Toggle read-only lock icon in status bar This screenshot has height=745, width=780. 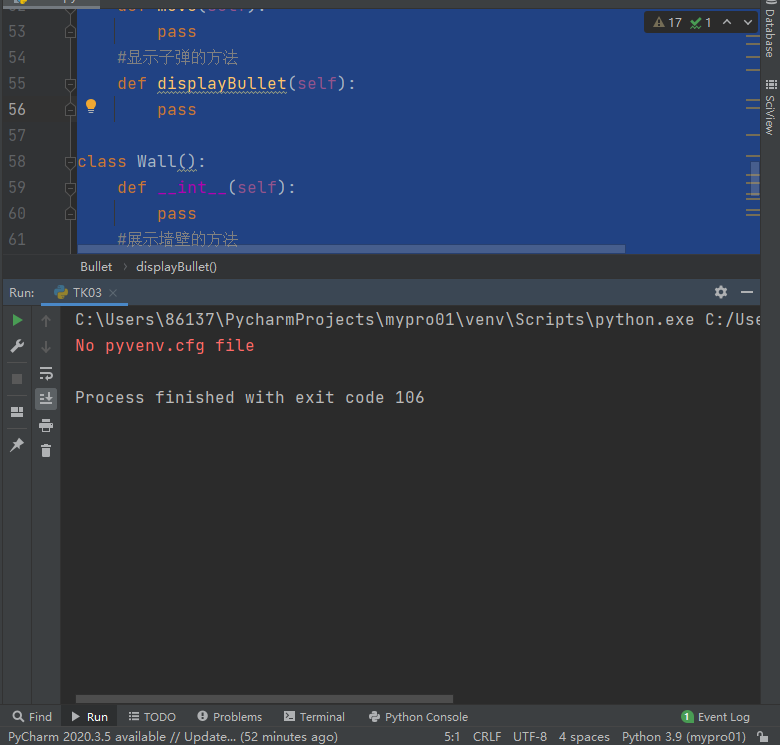tap(763, 736)
